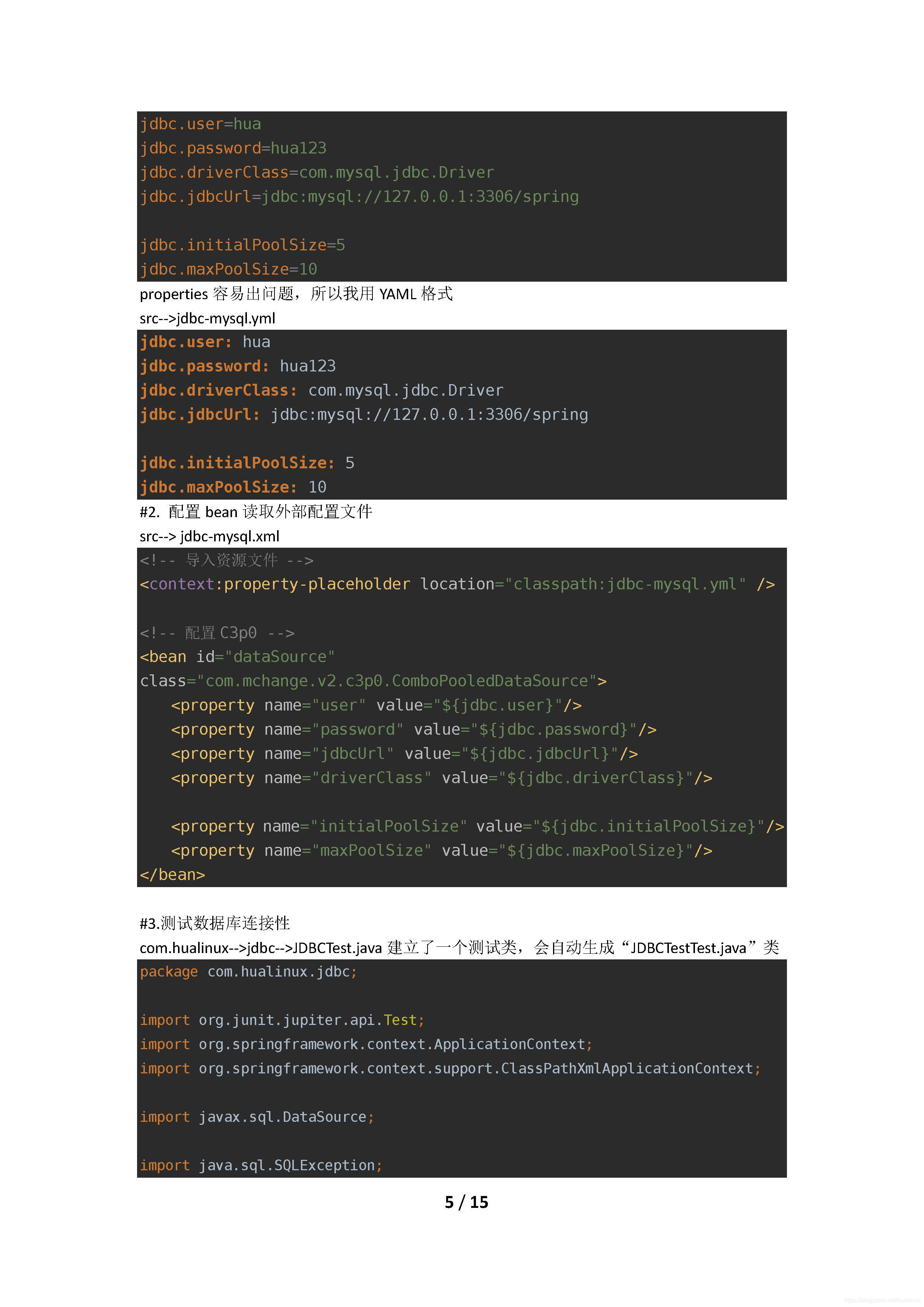Screen dimensions: 924x1307
Task: Click the '配置 C3p0' XML comment
Action: tap(217, 633)
